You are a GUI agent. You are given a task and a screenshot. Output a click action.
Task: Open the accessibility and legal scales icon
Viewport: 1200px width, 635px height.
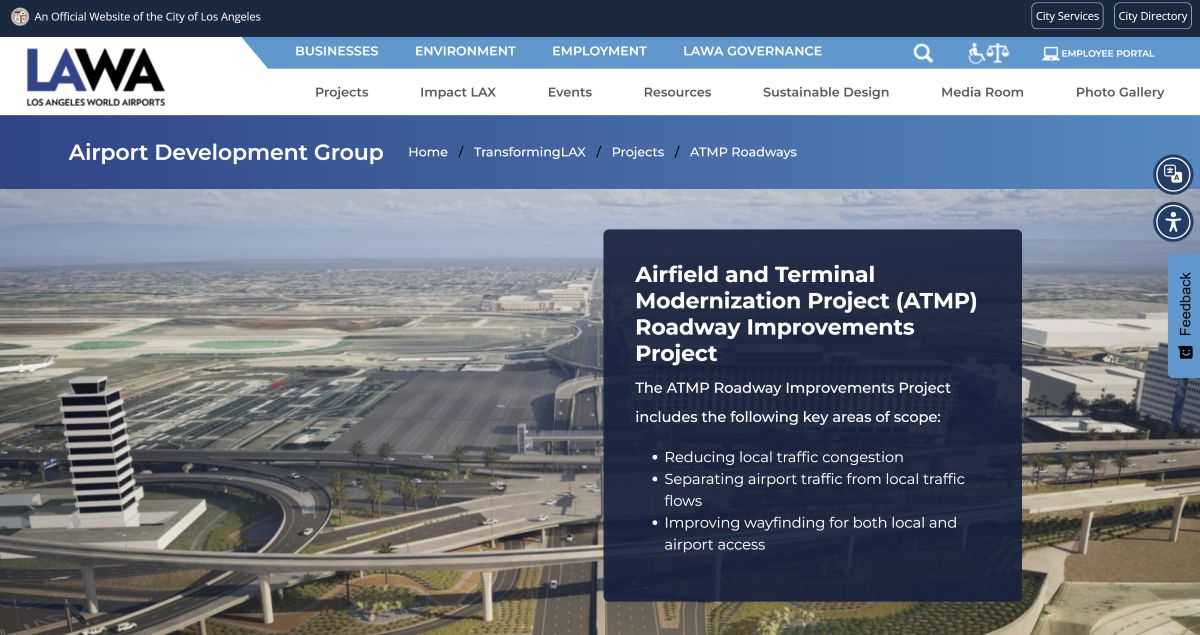coord(988,53)
